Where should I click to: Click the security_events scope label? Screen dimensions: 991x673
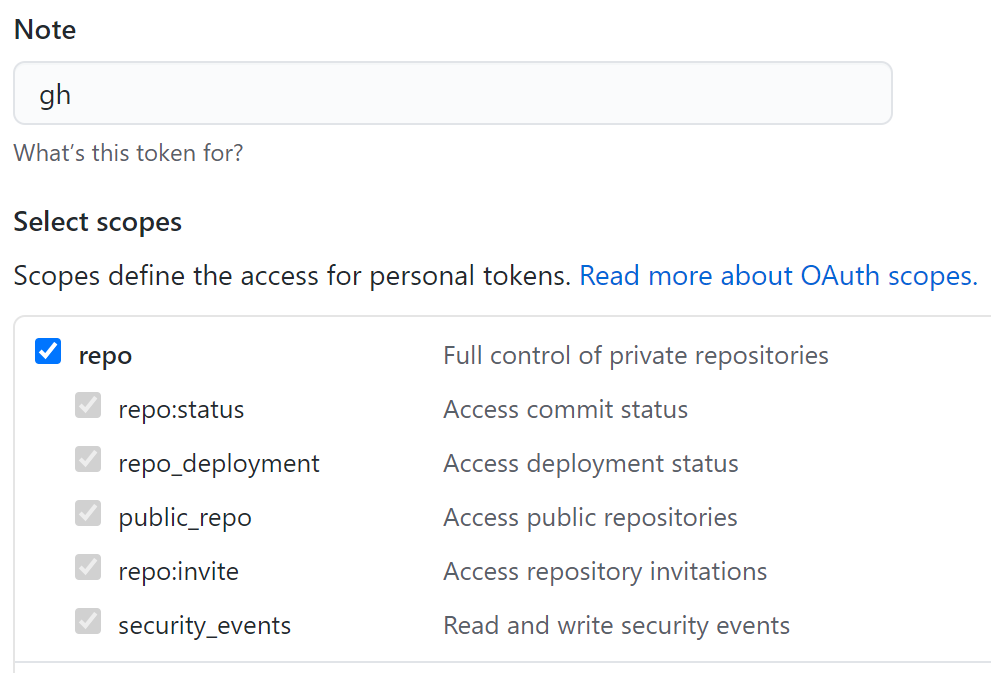pyautogui.click(x=204, y=625)
